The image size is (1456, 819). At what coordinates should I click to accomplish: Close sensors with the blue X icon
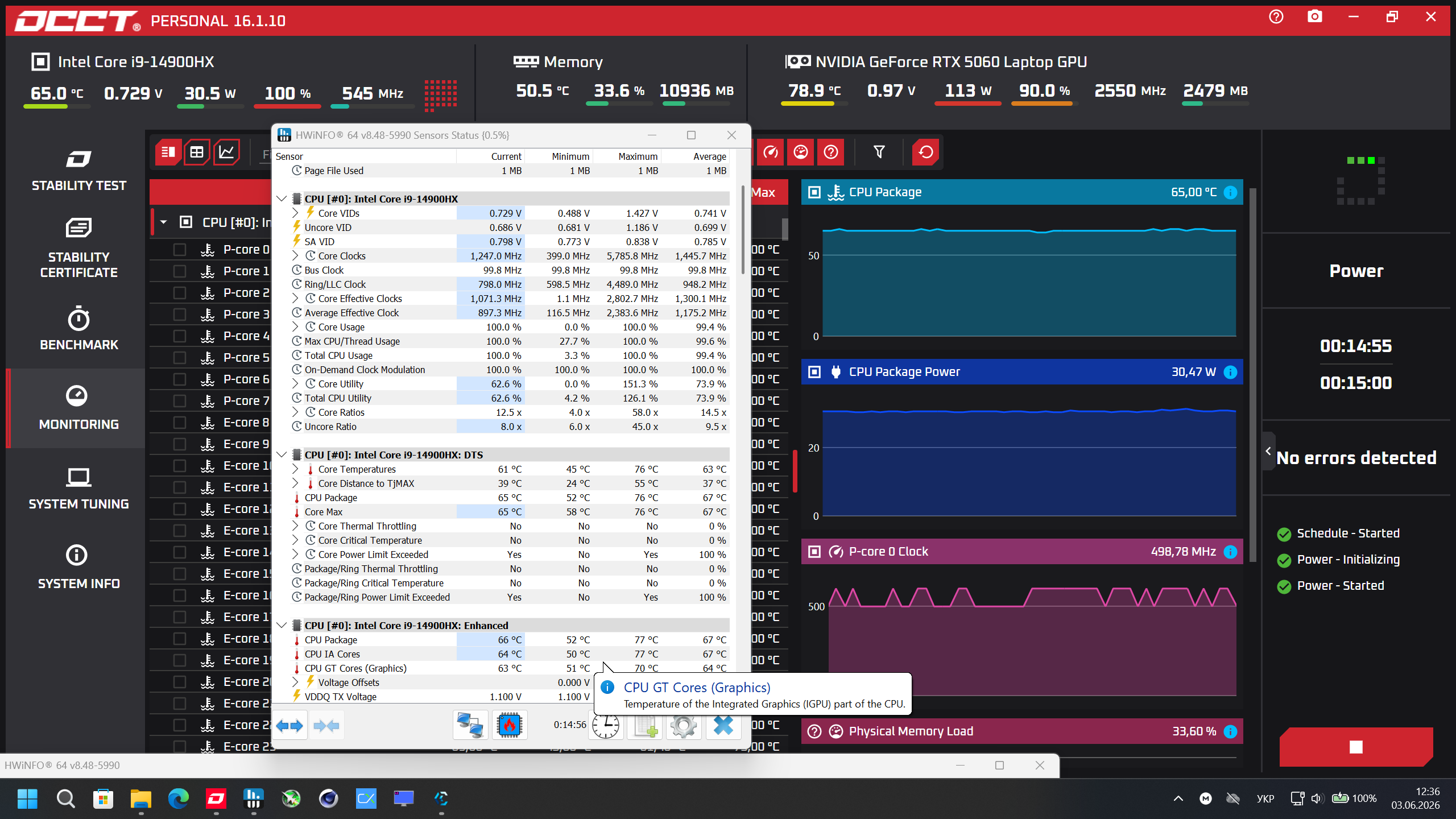[x=723, y=725]
